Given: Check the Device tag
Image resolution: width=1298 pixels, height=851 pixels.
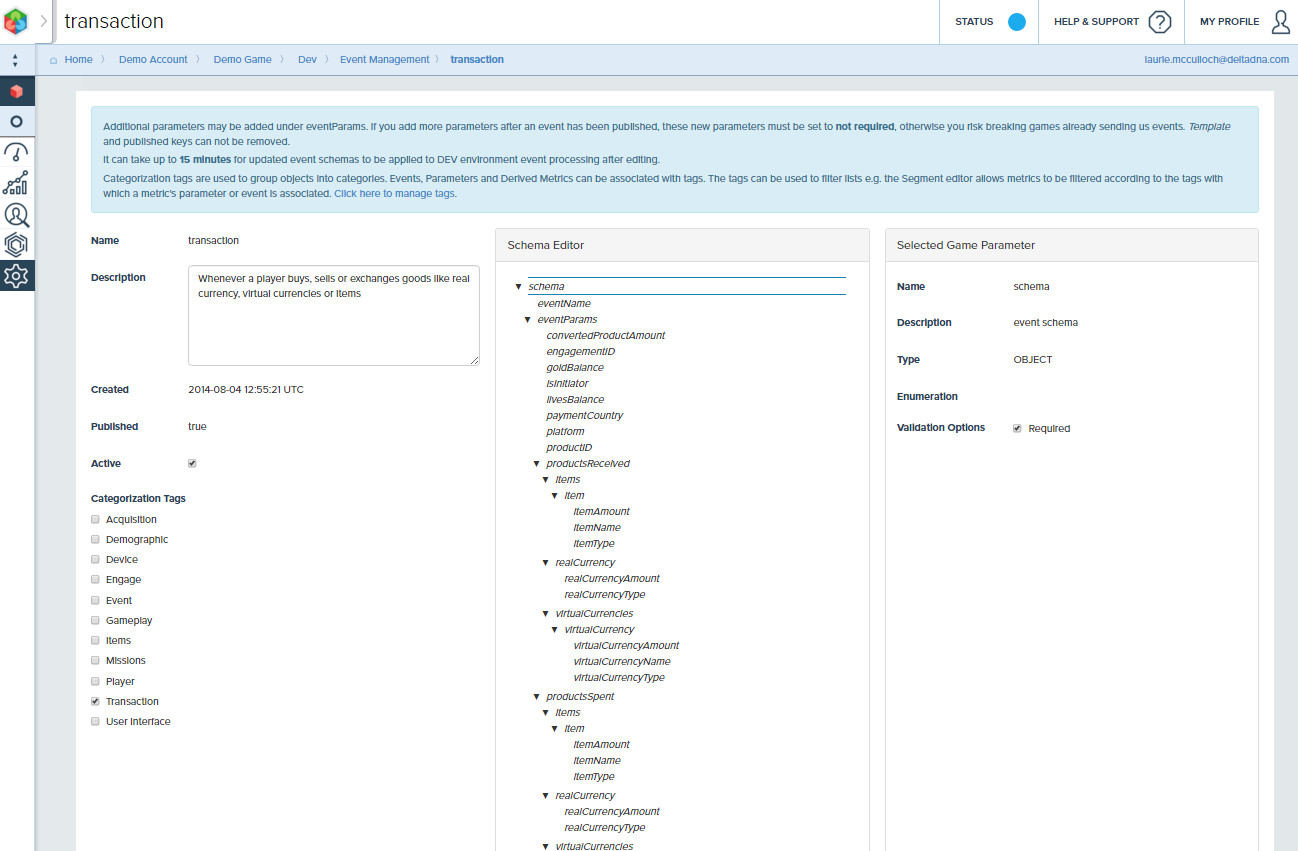Looking at the screenshot, I should 95,560.
